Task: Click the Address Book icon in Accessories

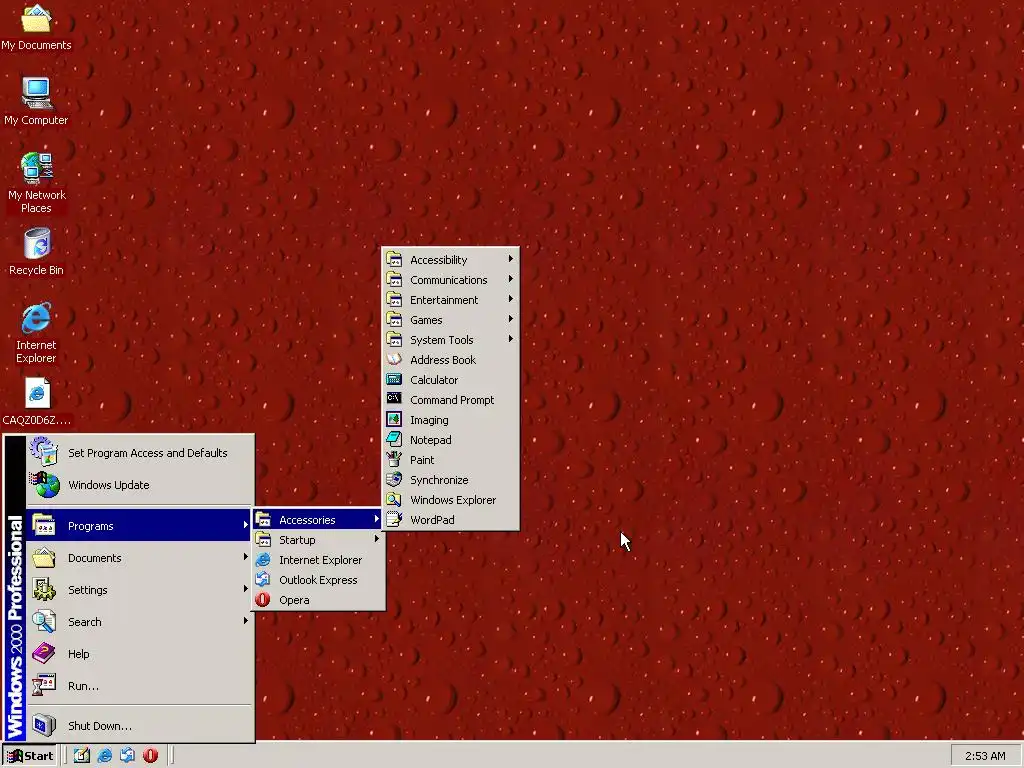Action: 394,359
